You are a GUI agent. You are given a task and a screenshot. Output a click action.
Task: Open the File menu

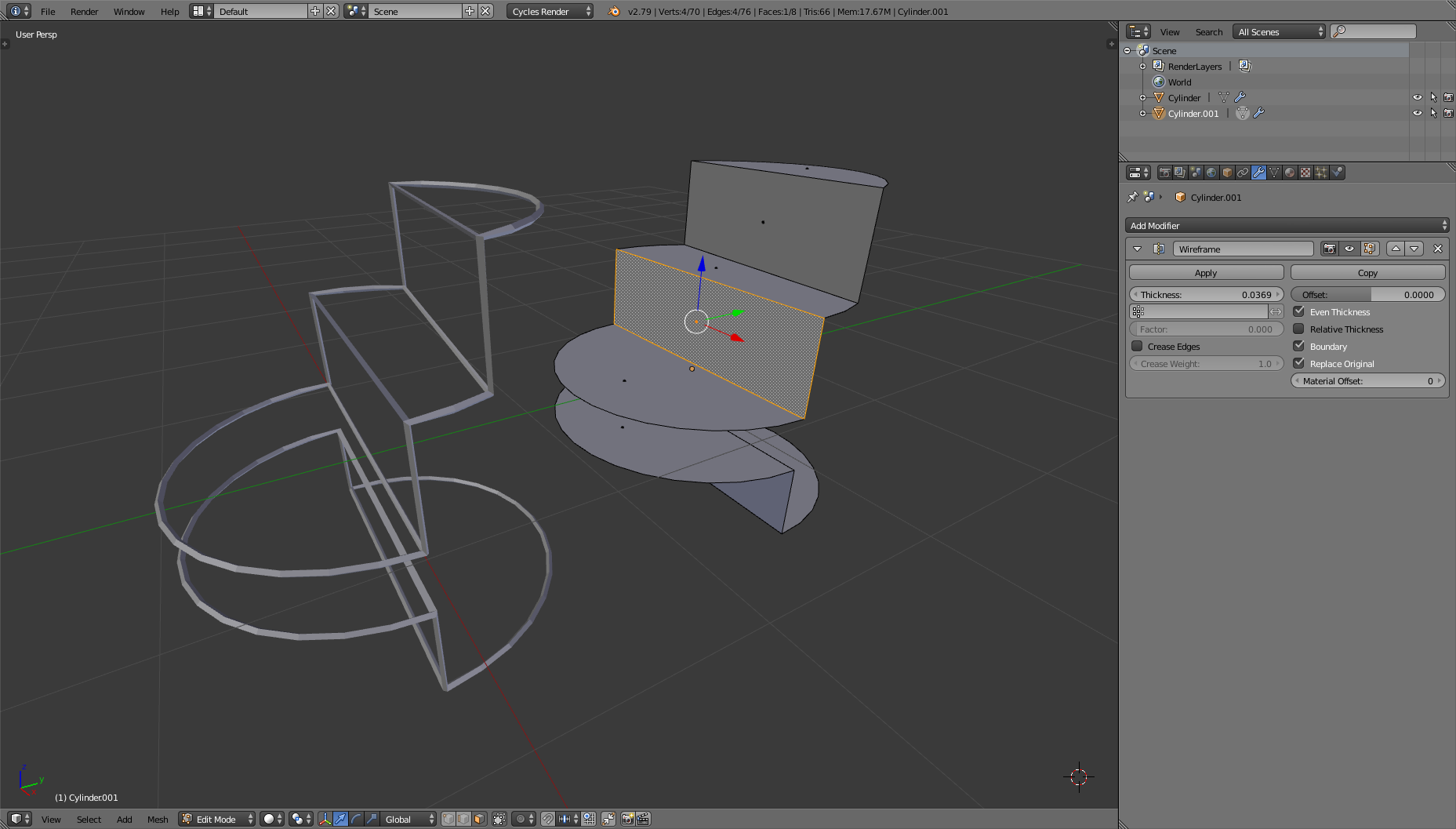point(48,11)
